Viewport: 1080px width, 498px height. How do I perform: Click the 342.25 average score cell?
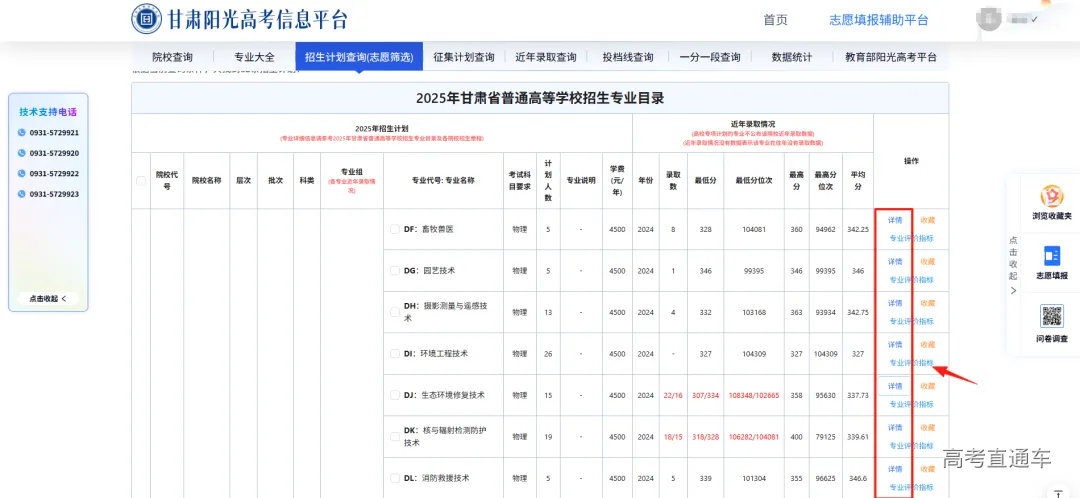pos(858,229)
